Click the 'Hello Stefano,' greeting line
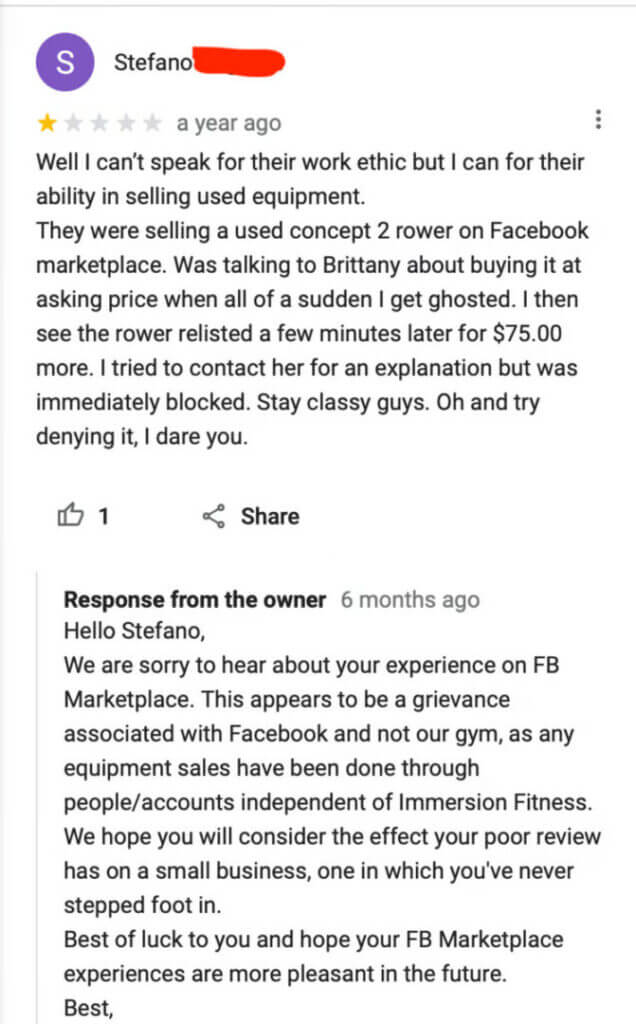 135,631
